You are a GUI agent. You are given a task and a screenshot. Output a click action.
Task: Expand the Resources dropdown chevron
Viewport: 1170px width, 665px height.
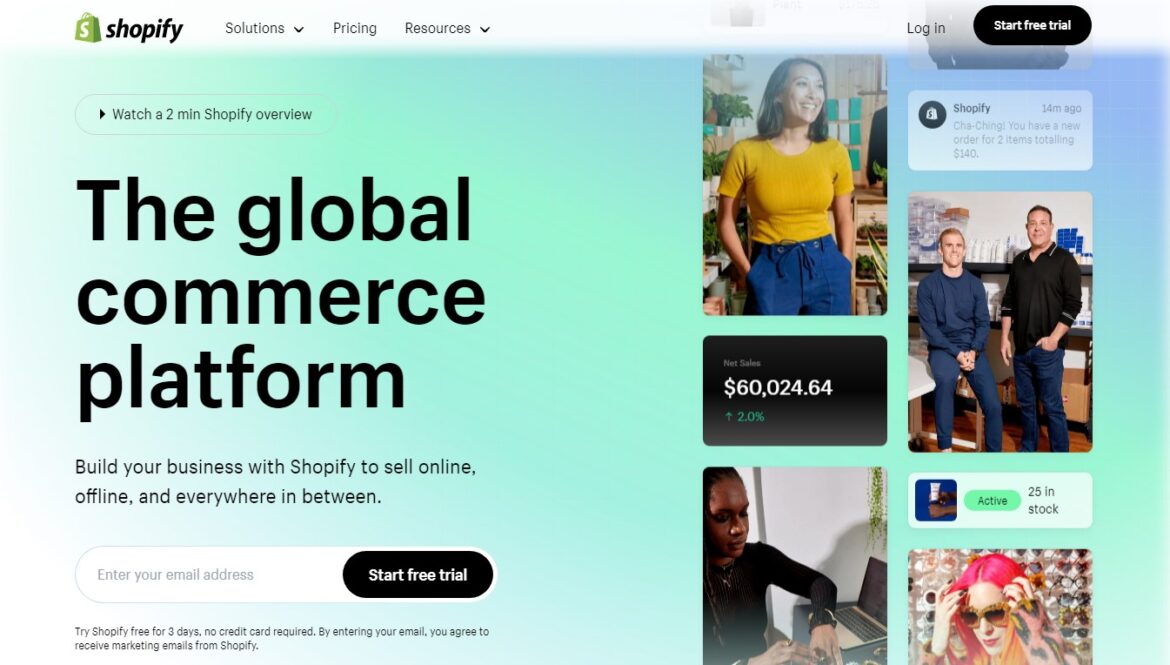[484, 30]
